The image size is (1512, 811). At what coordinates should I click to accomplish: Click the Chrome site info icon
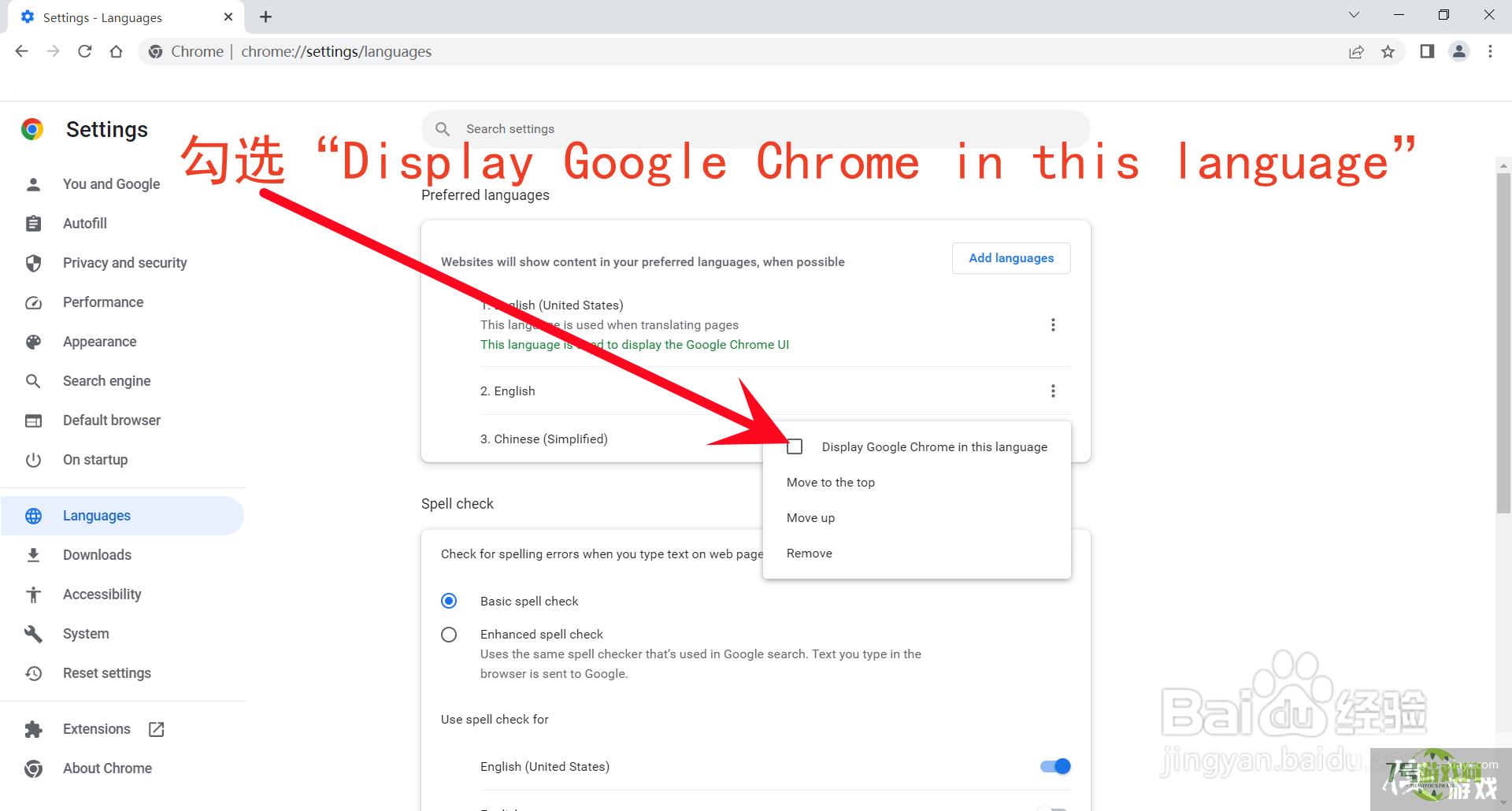click(x=156, y=52)
